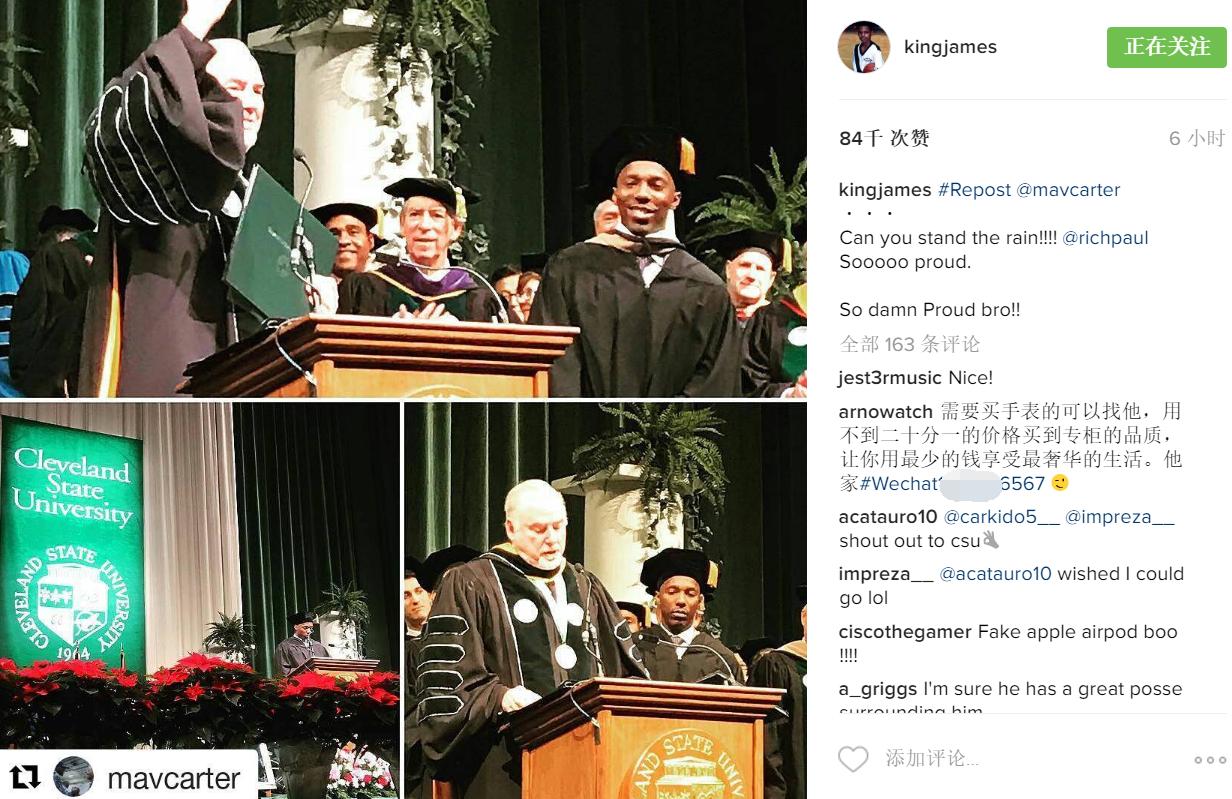
Task: Click the repost arrows icon on photo
Action: coord(25,777)
